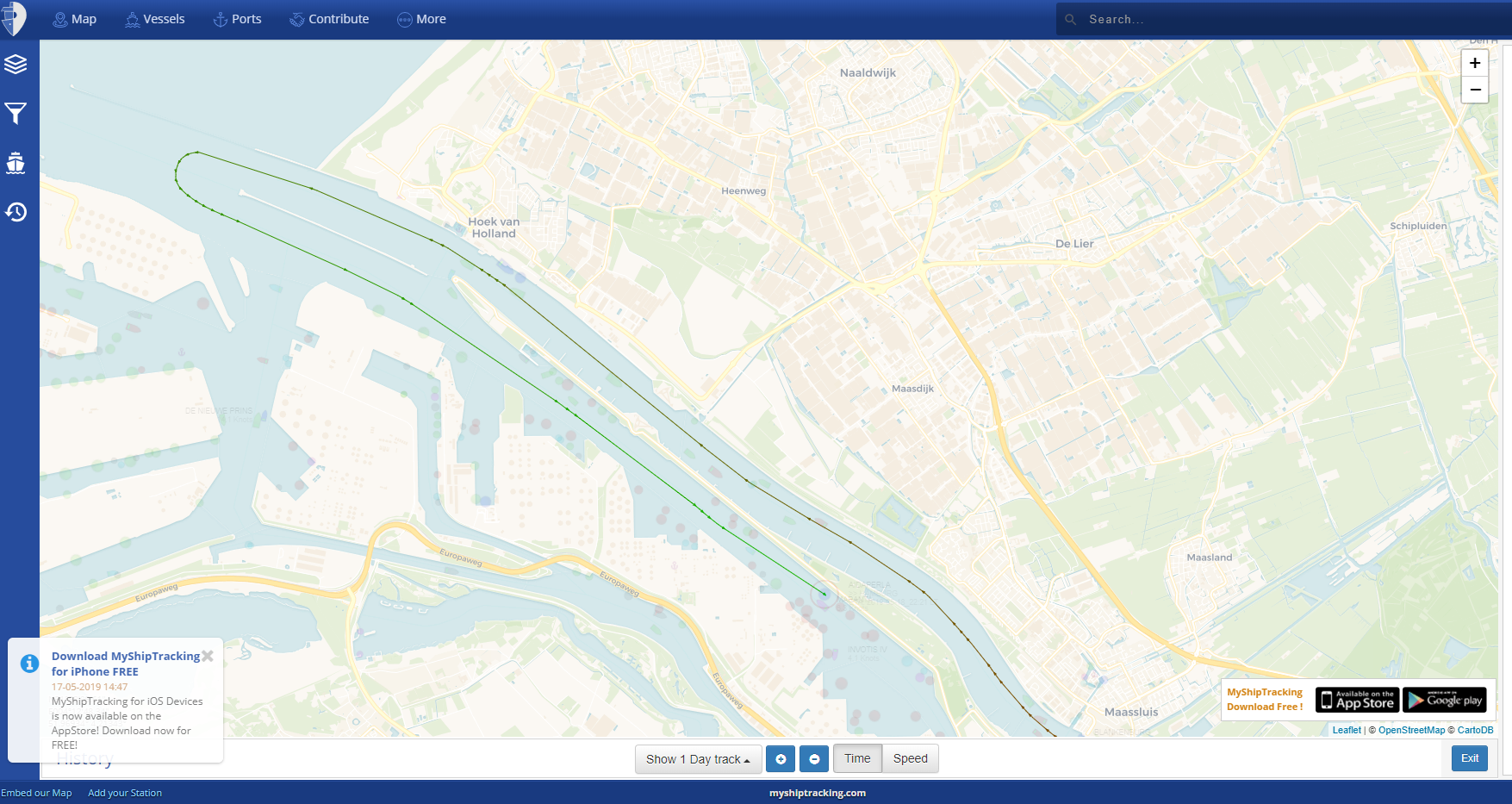Open the map layers panel
The image size is (1512, 804).
point(16,65)
